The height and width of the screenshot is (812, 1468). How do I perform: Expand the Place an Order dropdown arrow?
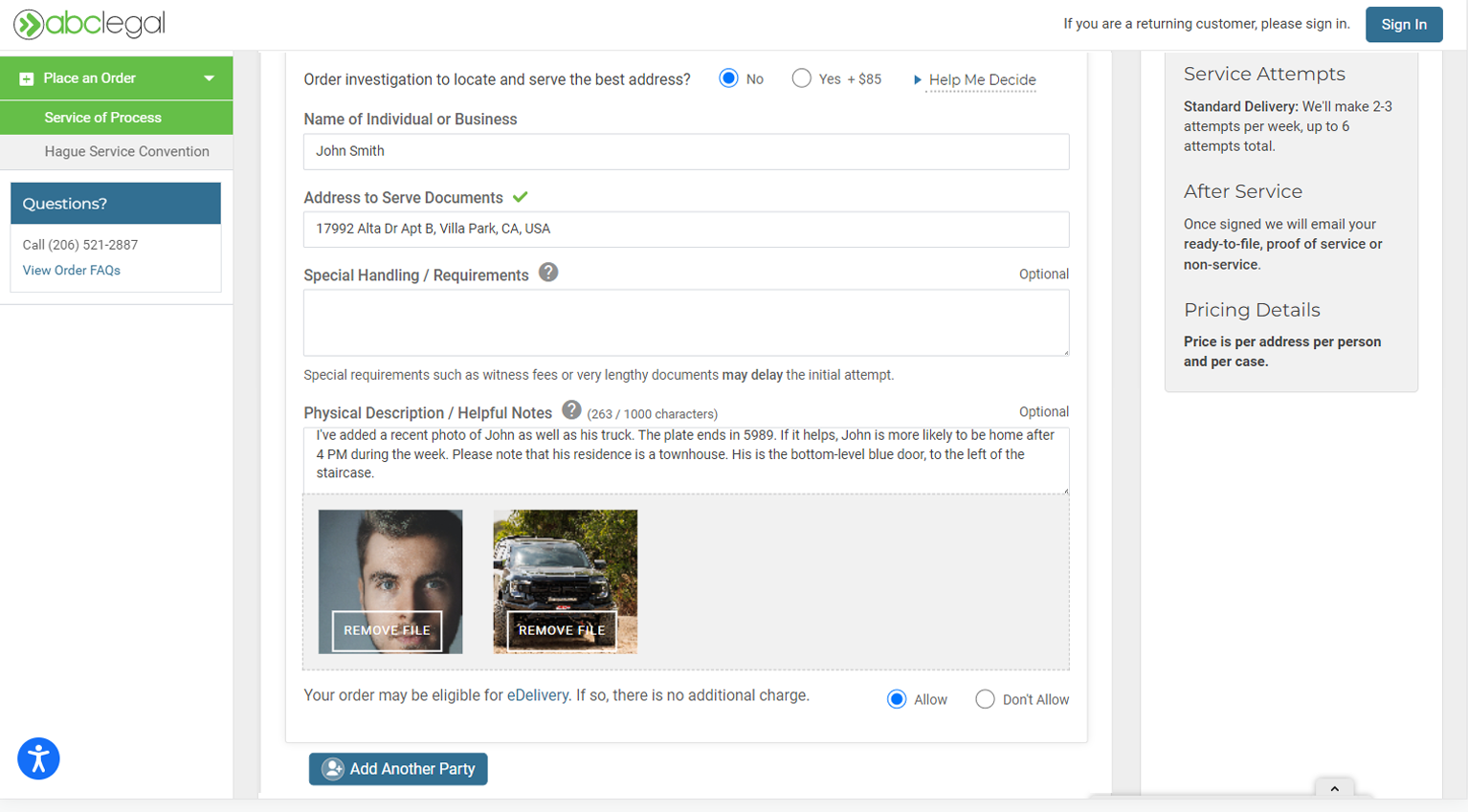point(209,78)
